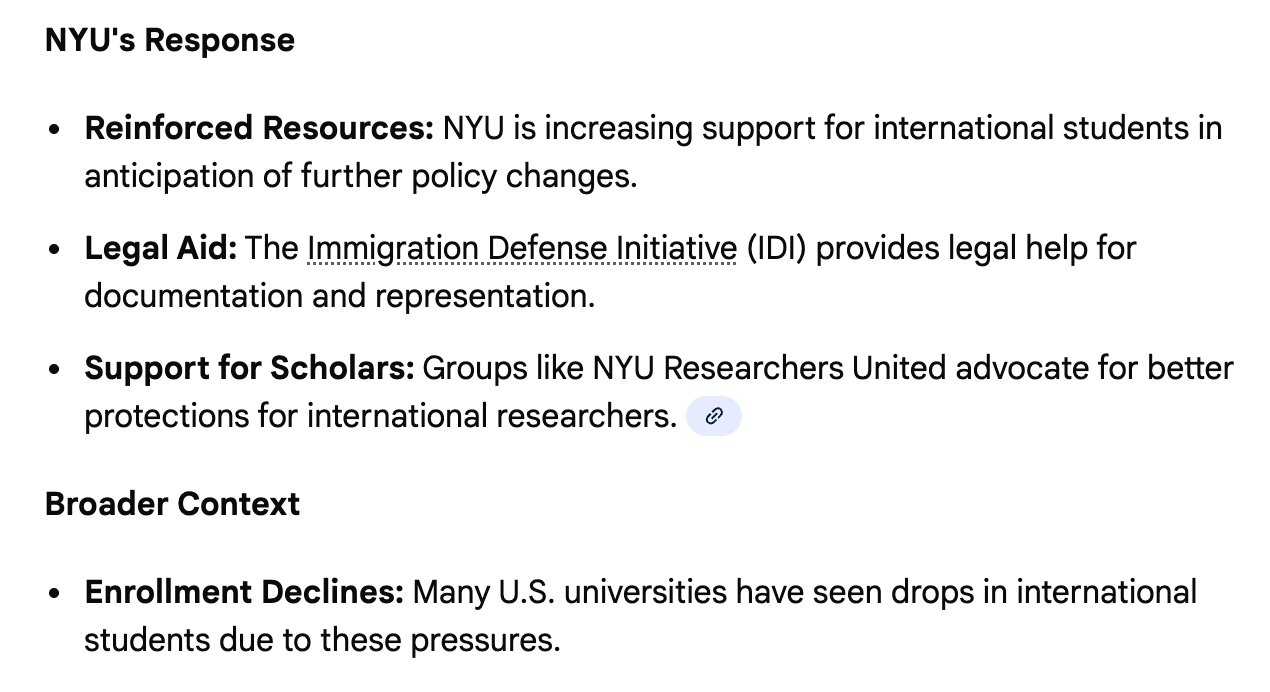Select the bold Legal Aid label
Screen dimensions: 1270x692
pyautogui.click(x=161, y=248)
